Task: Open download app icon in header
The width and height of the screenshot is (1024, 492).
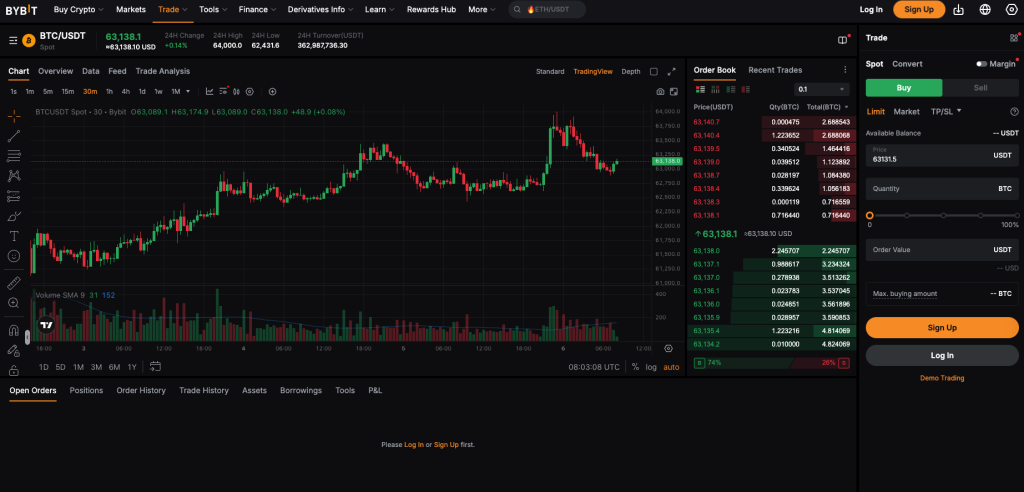Action: point(959,10)
